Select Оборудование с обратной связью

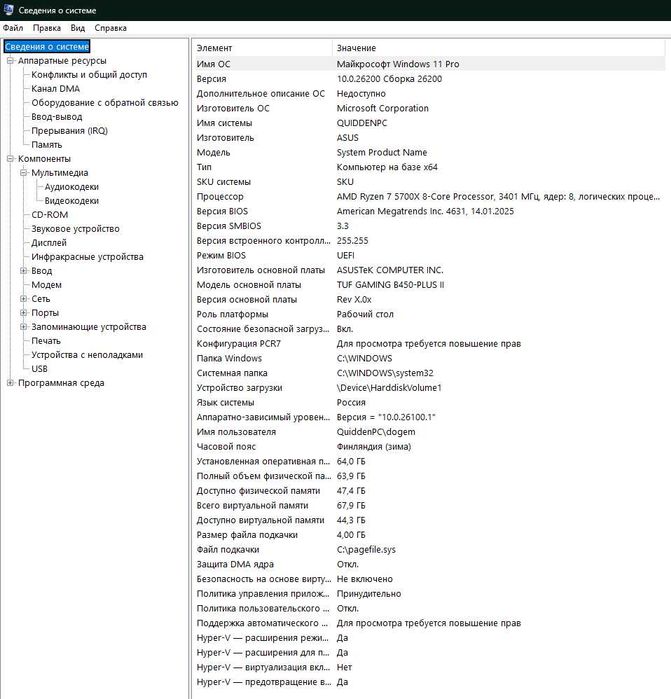point(105,103)
